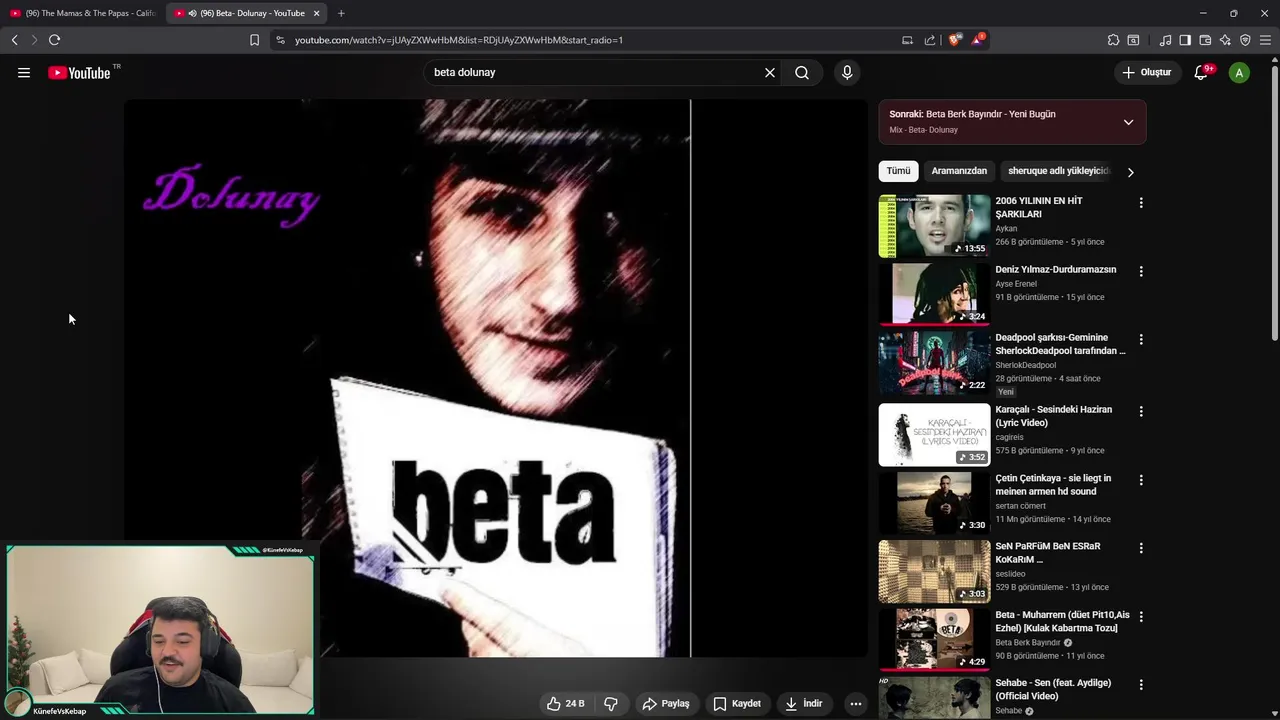Expand the Mix Beta-Dolunay playlist panel
Screen dimensions: 1280x720
point(1128,122)
